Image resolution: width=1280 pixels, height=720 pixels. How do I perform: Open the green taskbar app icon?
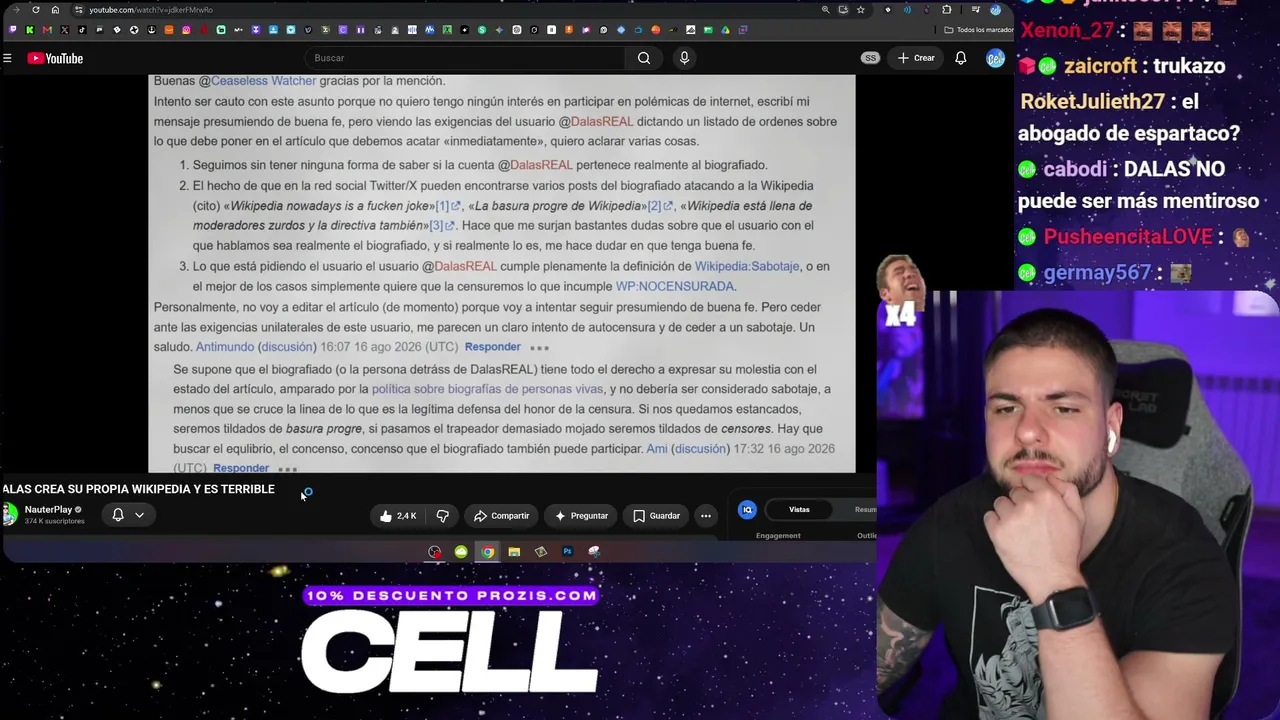(461, 552)
